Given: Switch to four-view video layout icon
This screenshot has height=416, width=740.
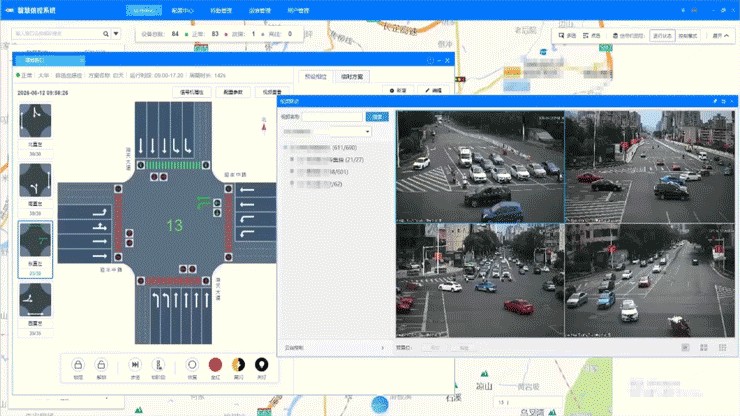Looking at the screenshot, I should tap(704, 348).
